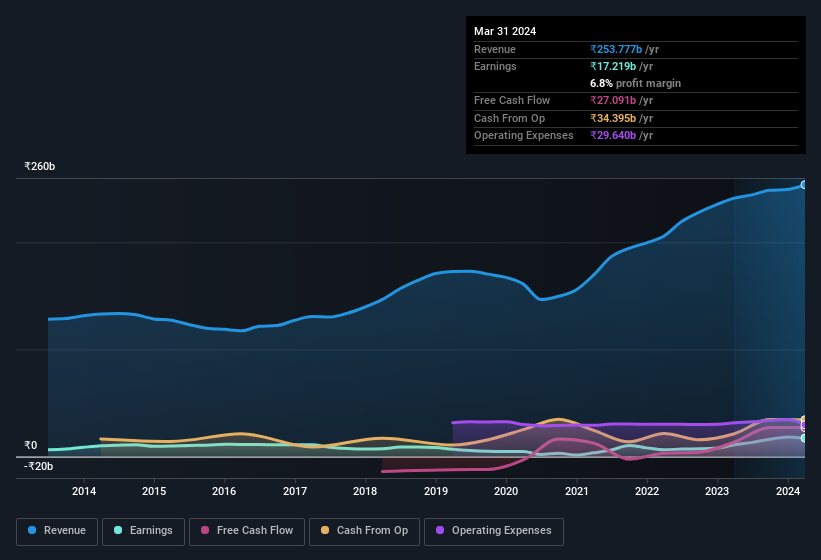Click the ₹34.395b cash from op value
This screenshot has width=821, height=560.
613,118
